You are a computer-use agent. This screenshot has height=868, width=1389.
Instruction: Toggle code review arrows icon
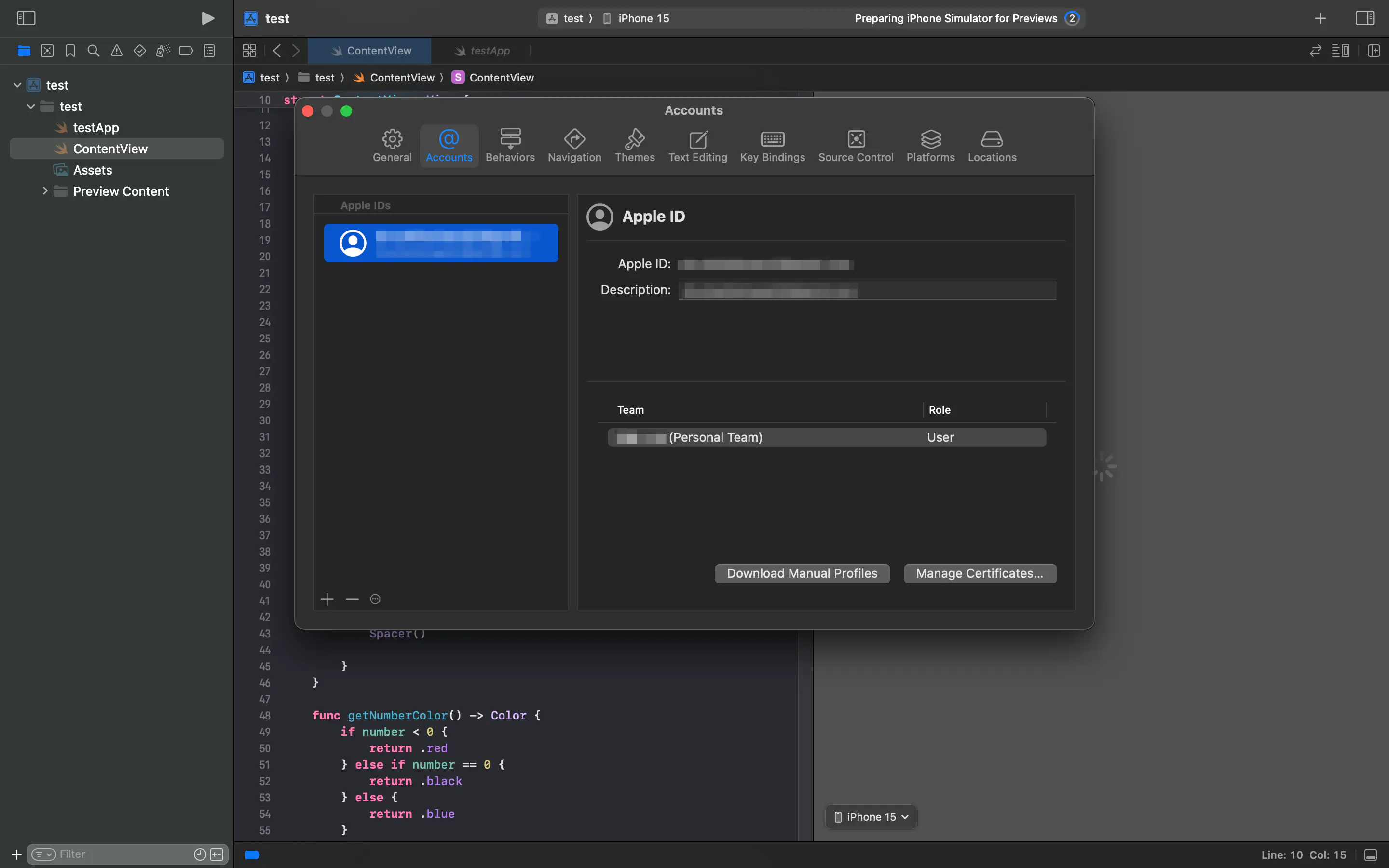click(x=1316, y=51)
